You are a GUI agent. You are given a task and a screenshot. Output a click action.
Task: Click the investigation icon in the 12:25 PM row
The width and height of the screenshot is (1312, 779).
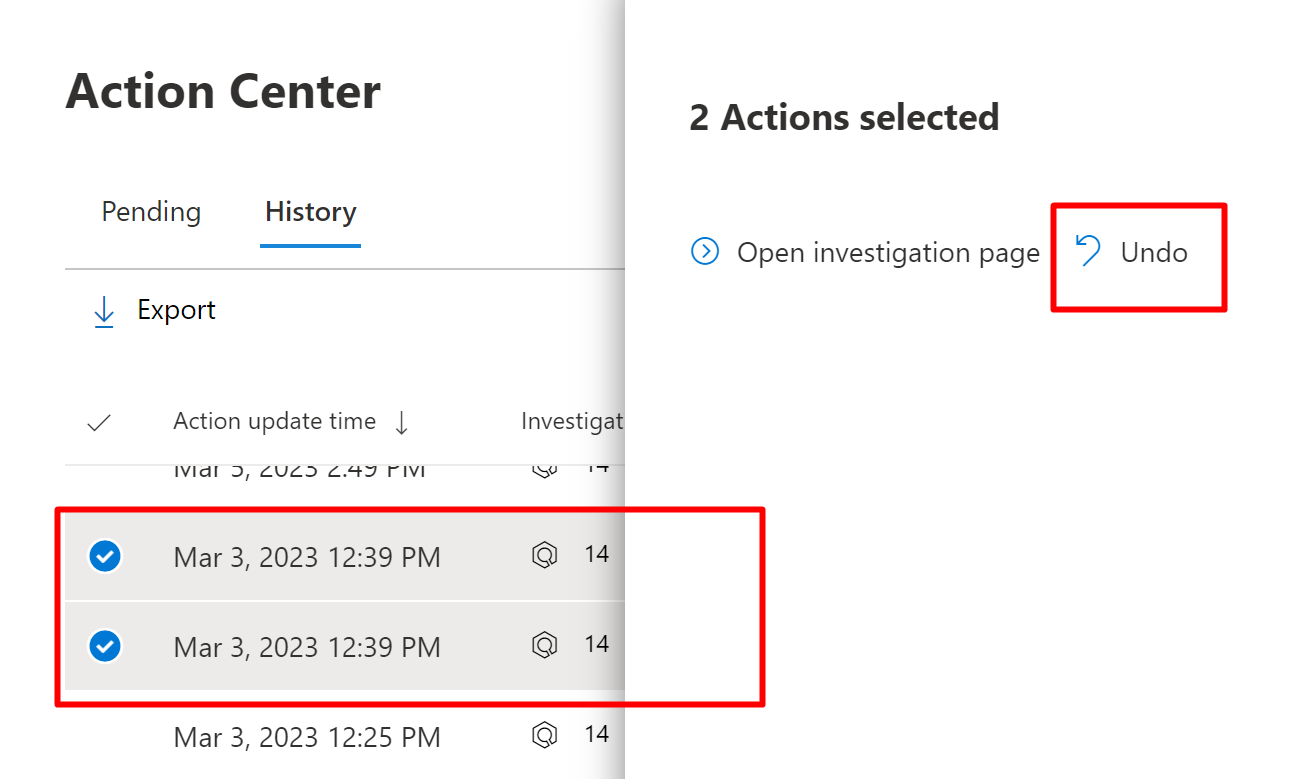coord(543,735)
